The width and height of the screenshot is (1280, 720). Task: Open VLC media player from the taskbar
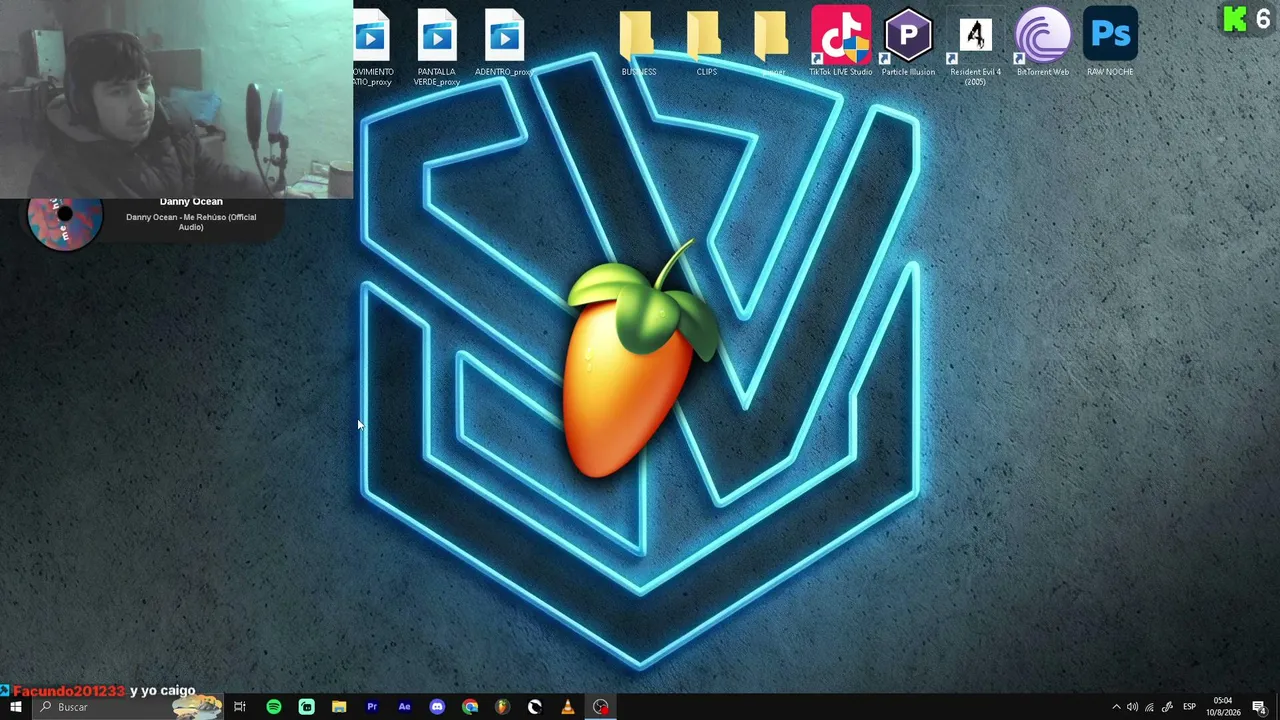point(568,707)
